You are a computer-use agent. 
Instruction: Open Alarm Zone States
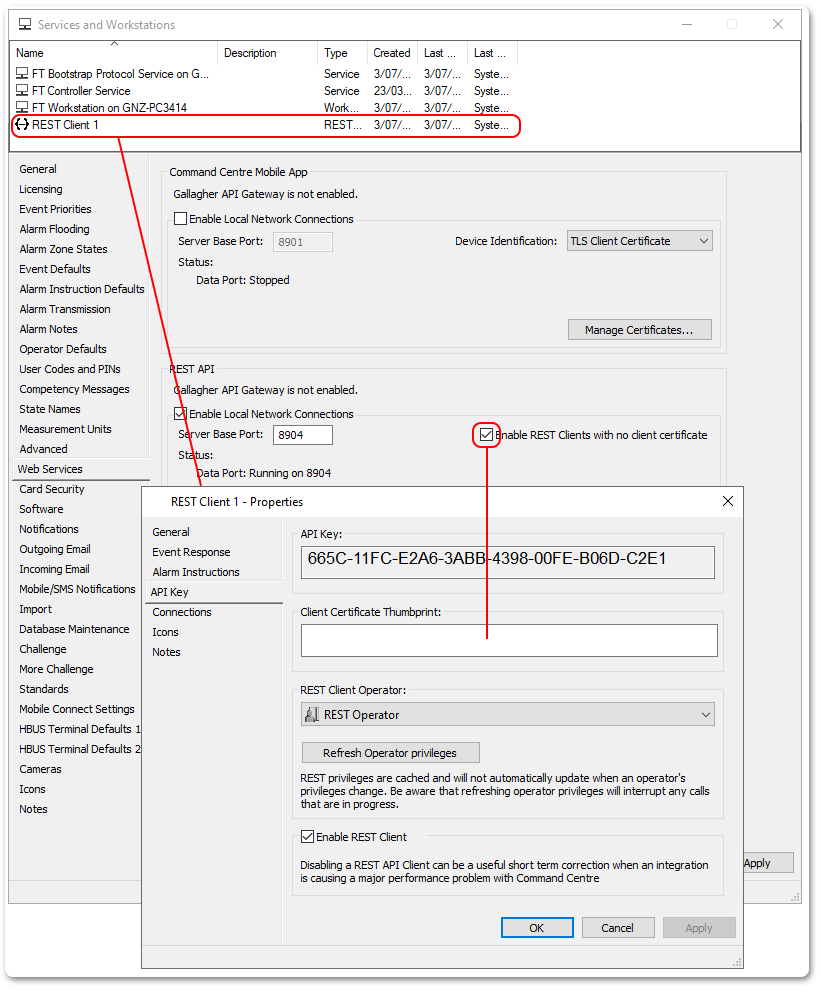pos(63,249)
